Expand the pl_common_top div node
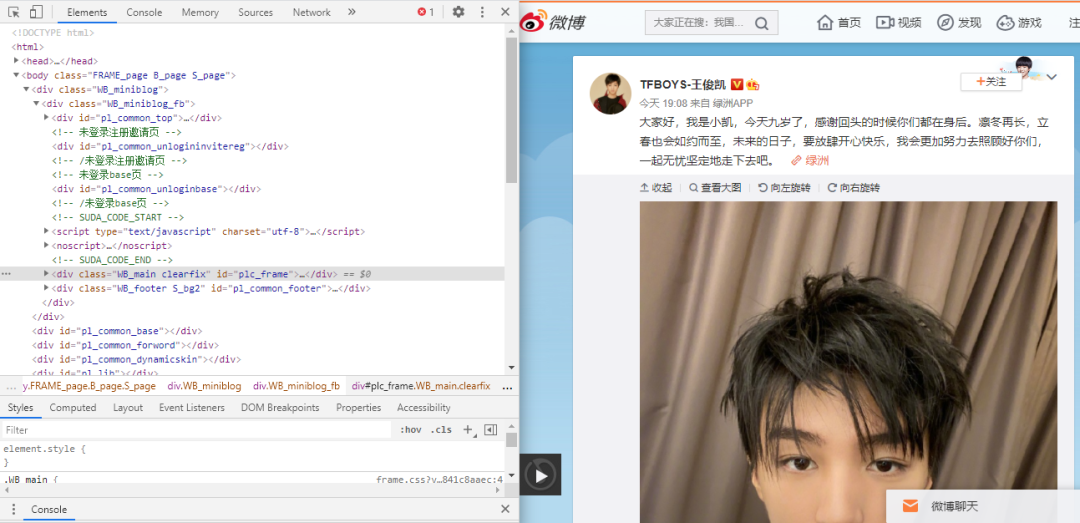 coord(46,118)
